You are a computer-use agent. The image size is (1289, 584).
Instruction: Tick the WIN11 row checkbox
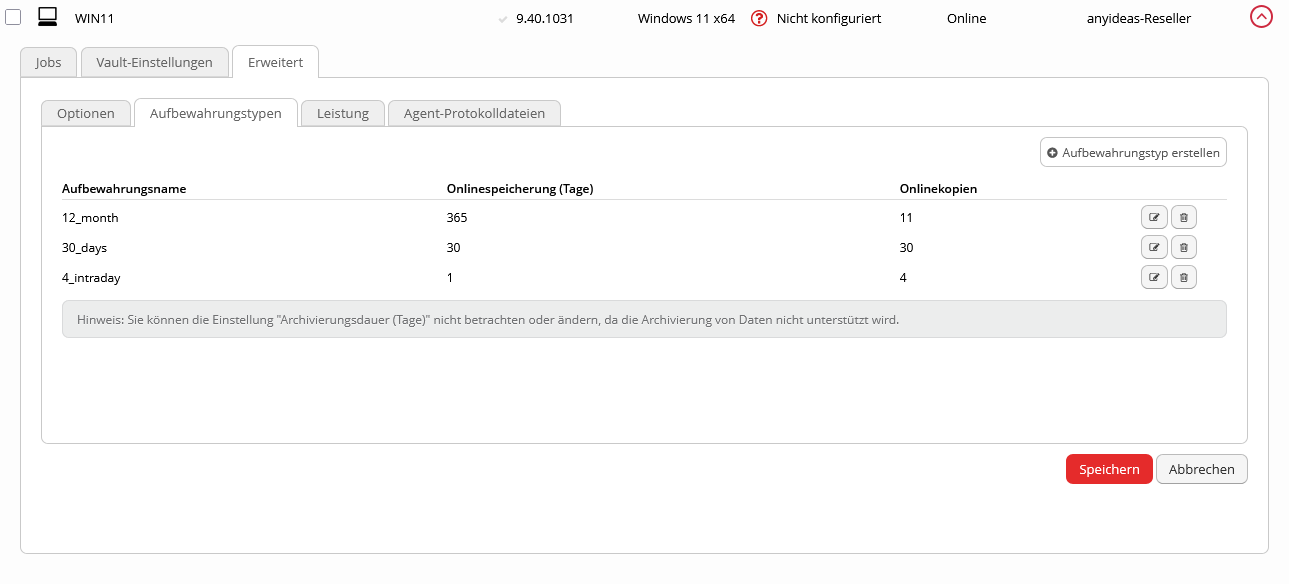coord(14,18)
